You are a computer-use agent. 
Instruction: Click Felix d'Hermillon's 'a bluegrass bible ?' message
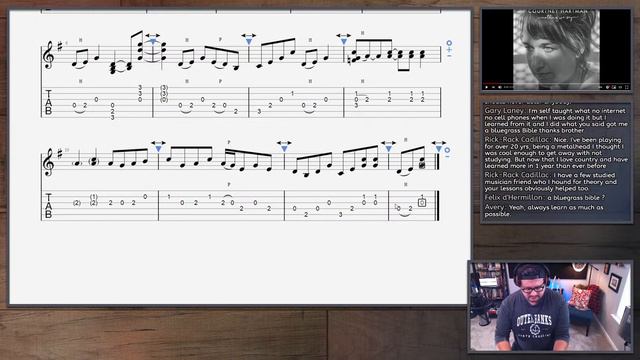tap(545, 198)
